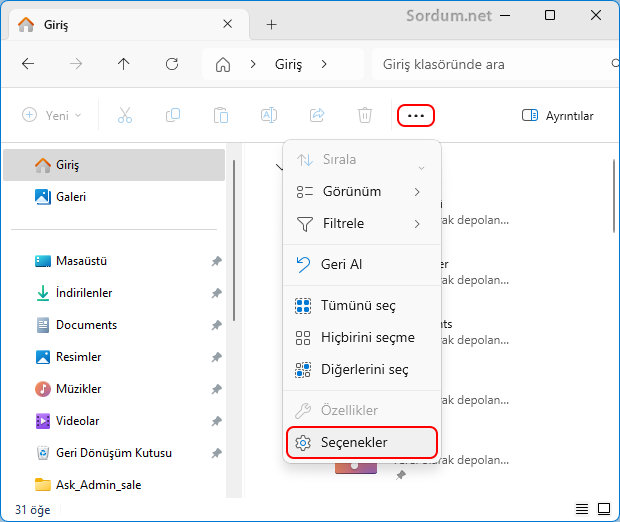
Task: Click the 31 öğe status text
Action: click(x=33, y=510)
